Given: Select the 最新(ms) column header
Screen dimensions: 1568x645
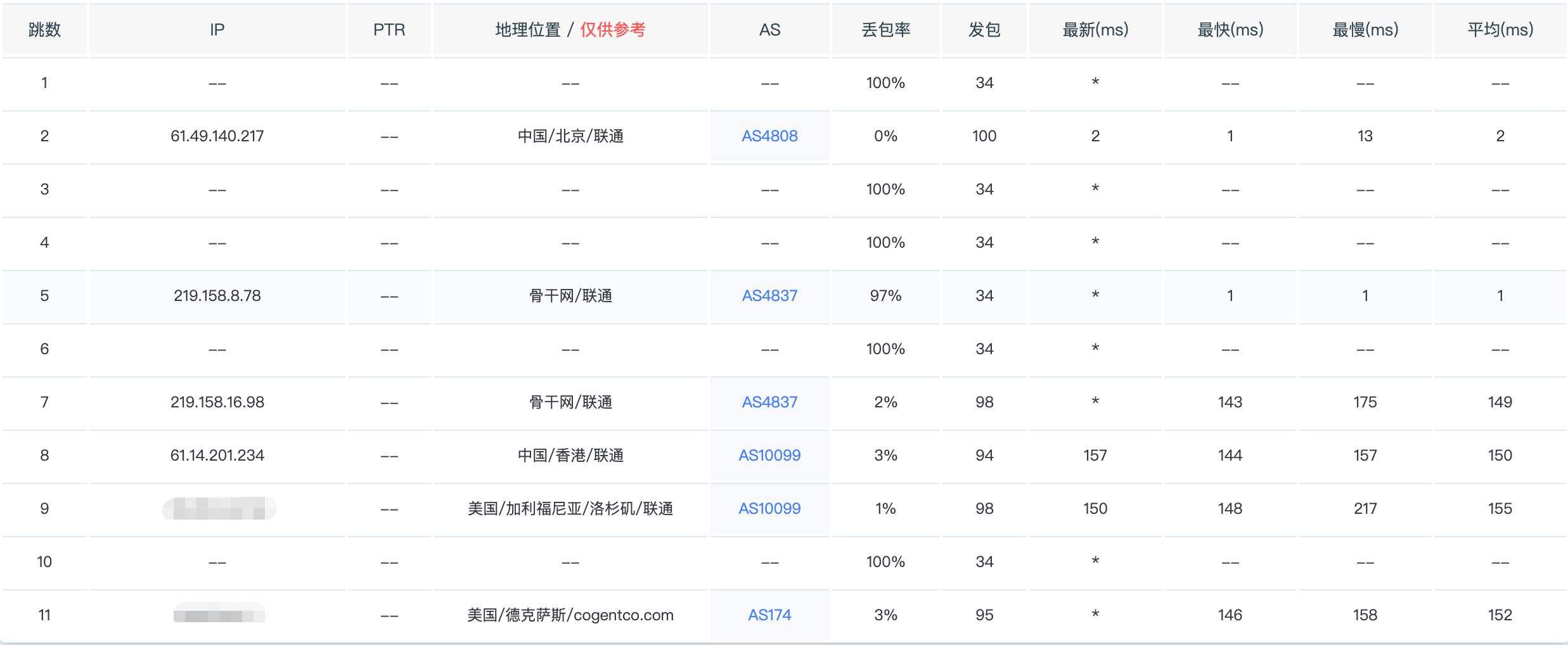Looking at the screenshot, I should coord(1095,30).
